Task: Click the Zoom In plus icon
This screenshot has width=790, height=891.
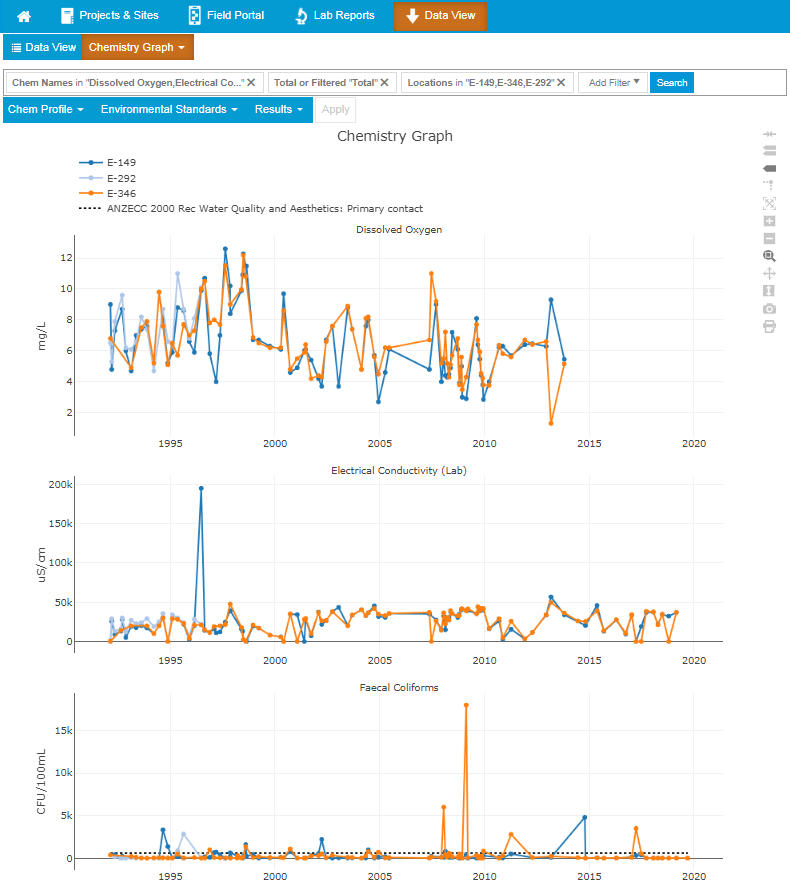Action: pos(769,221)
